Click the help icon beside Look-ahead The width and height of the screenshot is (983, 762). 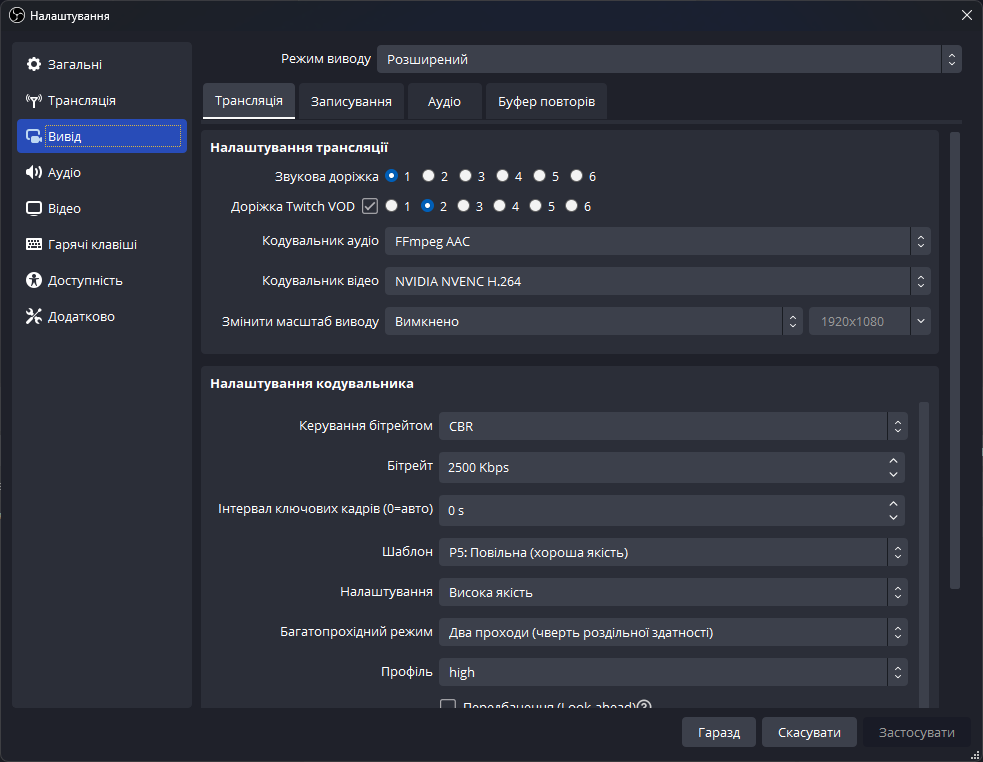point(645,706)
